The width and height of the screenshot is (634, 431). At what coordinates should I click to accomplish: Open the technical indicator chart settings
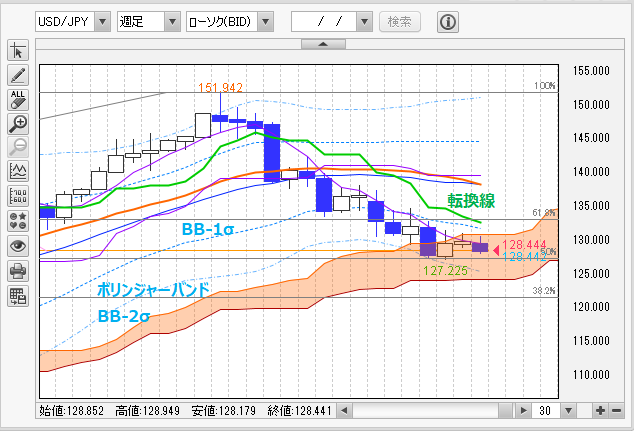[18, 171]
